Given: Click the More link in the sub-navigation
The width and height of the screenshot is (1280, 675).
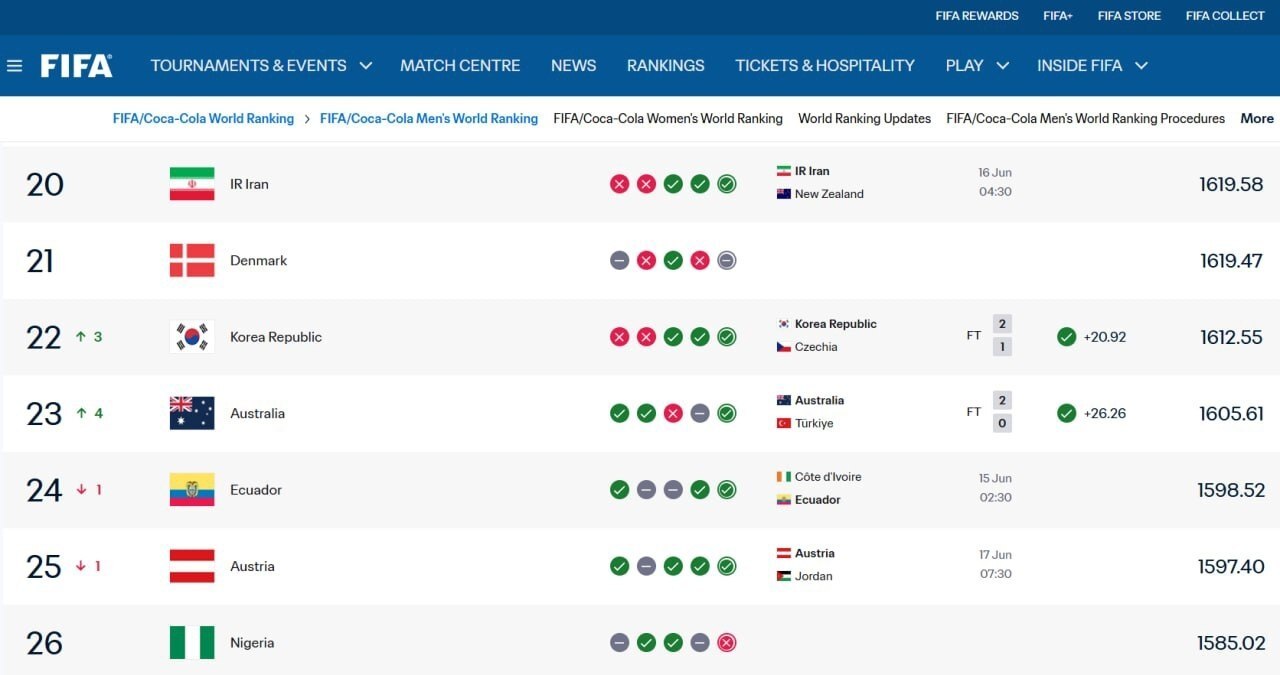Looking at the screenshot, I should pos(1257,118).
